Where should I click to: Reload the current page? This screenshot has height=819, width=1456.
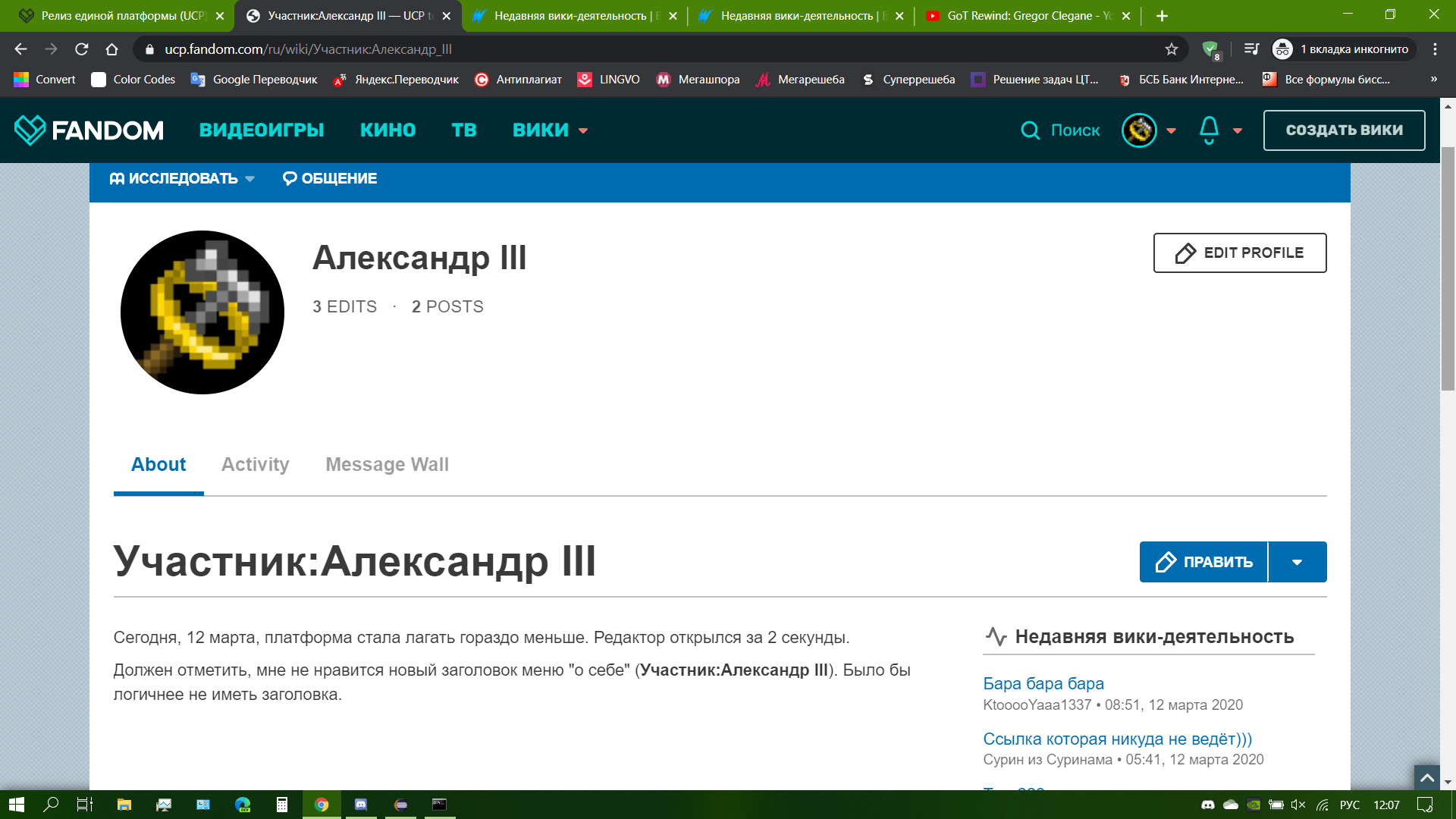pos(81,49)
